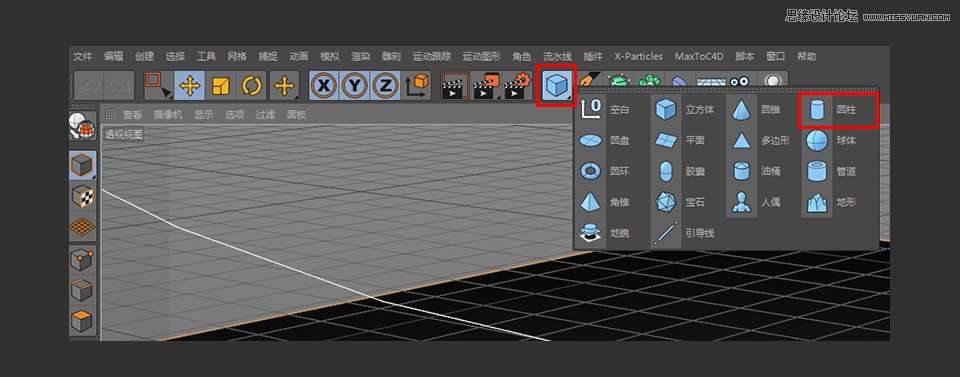Image resolution: width=960 pixels, height=377 pixels.
Task: Add a 多边形 polygon primitive
Action: point(759,141)
